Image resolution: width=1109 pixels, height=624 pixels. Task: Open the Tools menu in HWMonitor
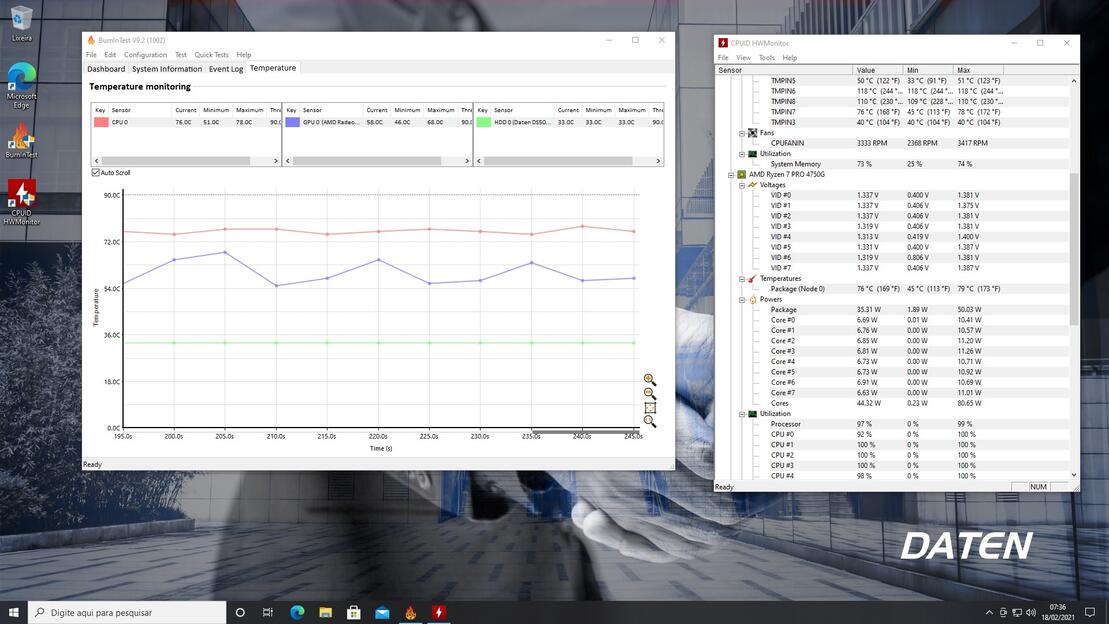767,58
